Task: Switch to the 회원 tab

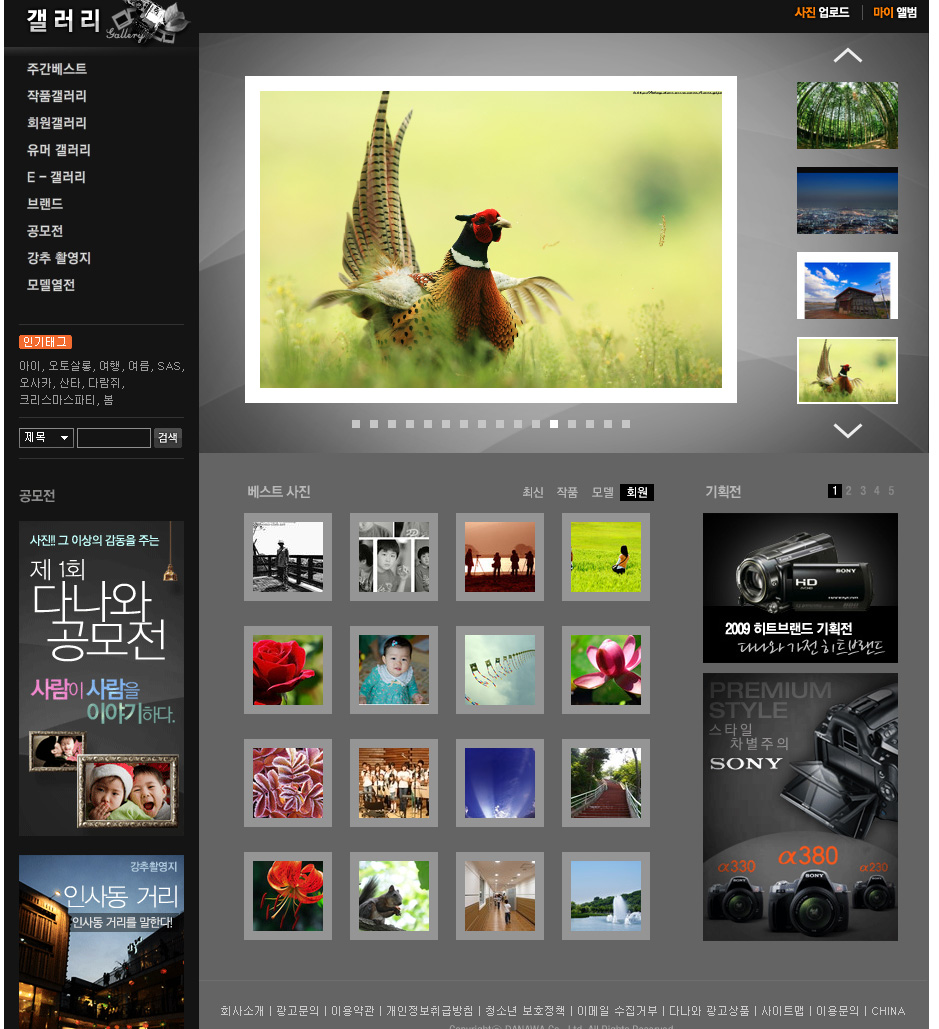Action: pyautogui.click(x=636, y=492)
